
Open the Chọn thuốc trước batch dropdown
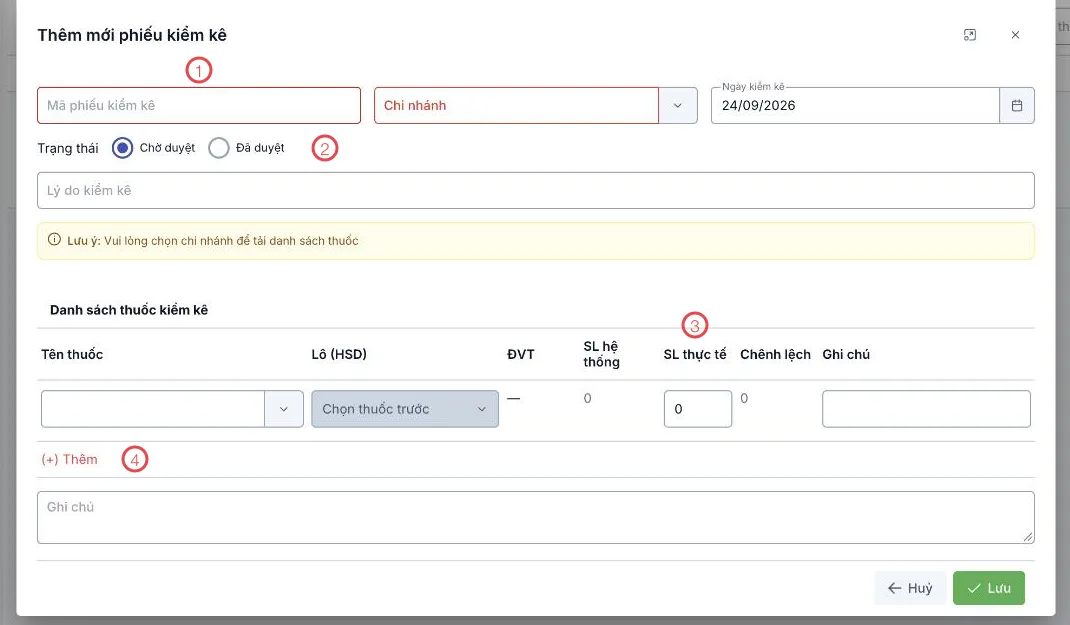[x=405, y=409]
